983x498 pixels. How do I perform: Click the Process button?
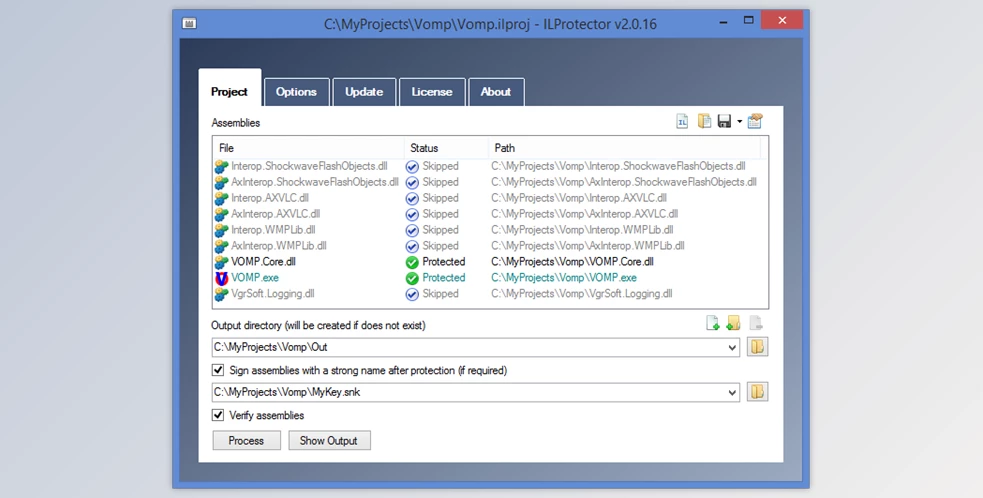tap(246, 440)
